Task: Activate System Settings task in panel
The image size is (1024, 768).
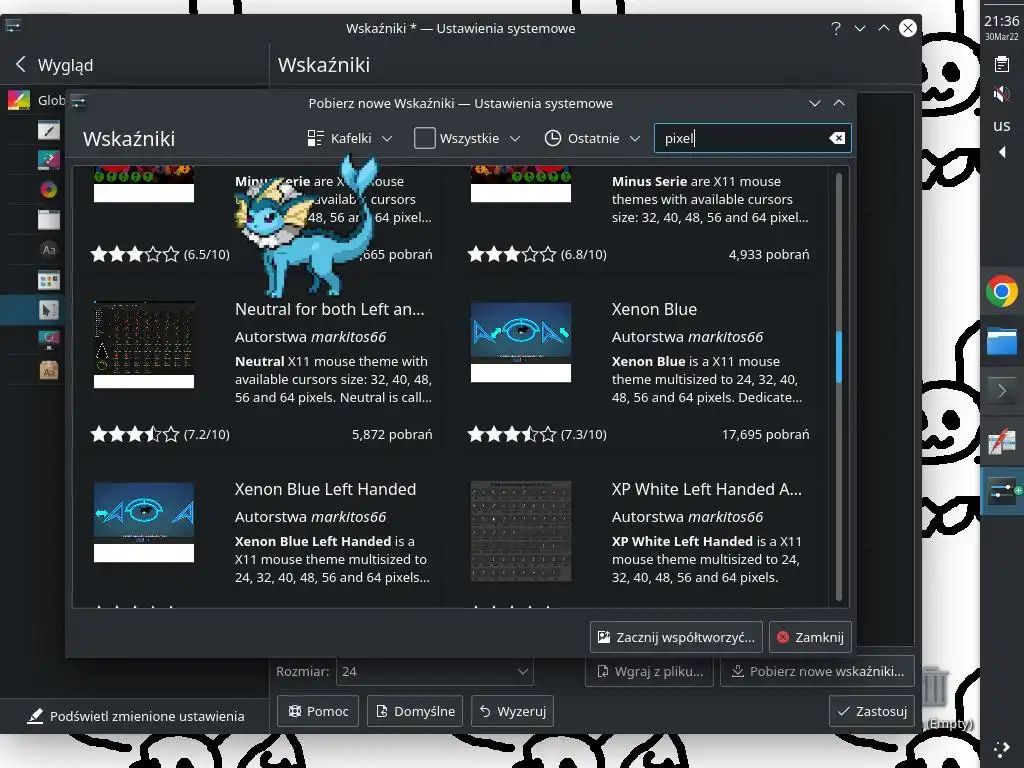Action: coord(1002,491)
